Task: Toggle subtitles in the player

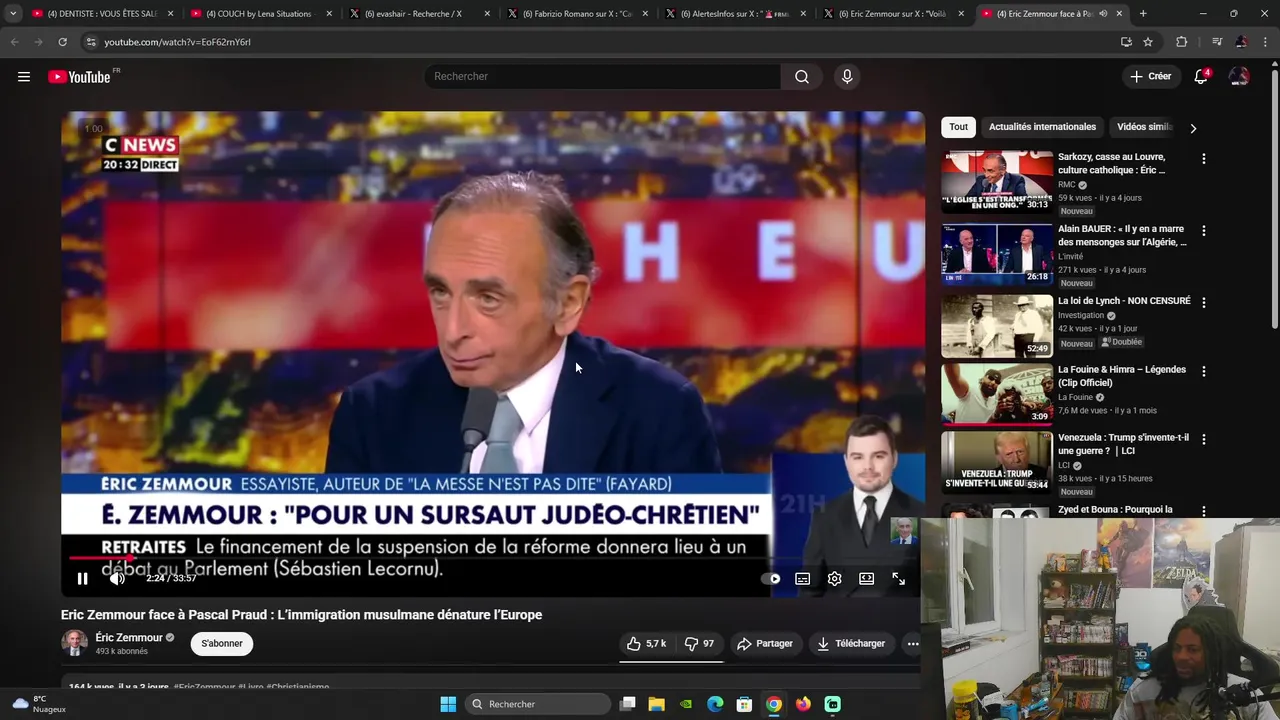Action: (x=802, y=578)
